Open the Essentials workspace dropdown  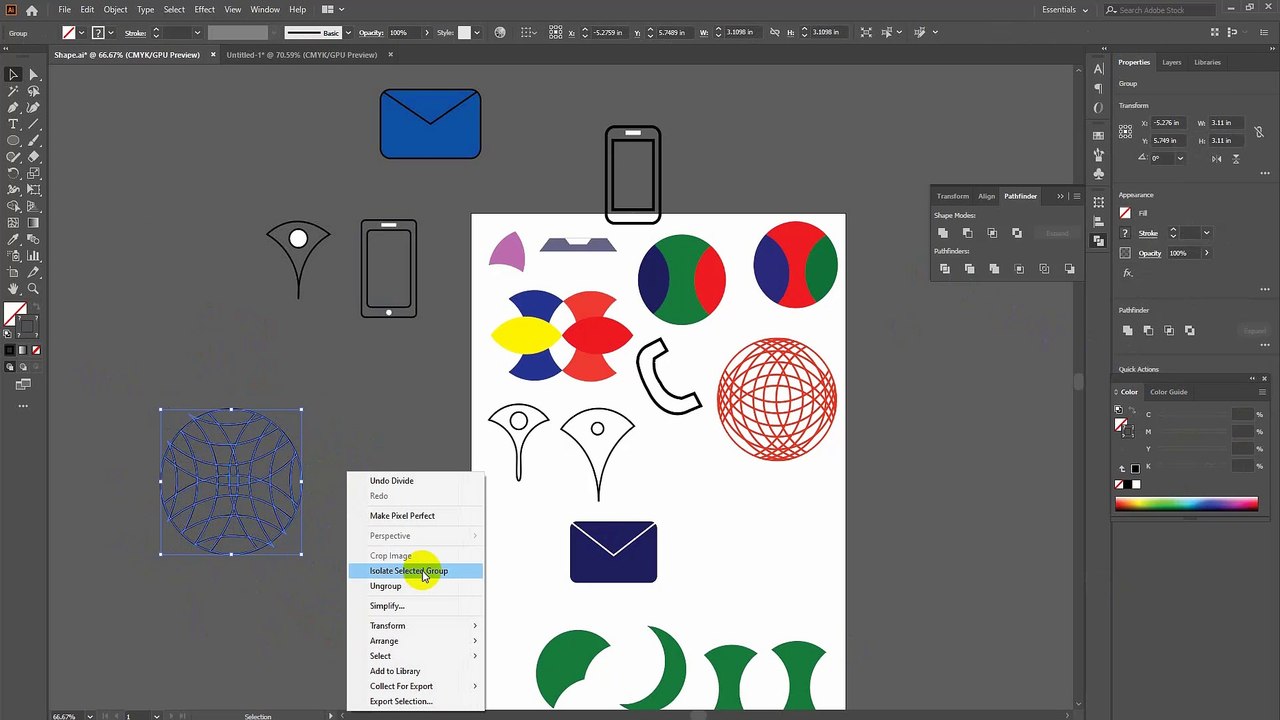tap(1065, 10)
